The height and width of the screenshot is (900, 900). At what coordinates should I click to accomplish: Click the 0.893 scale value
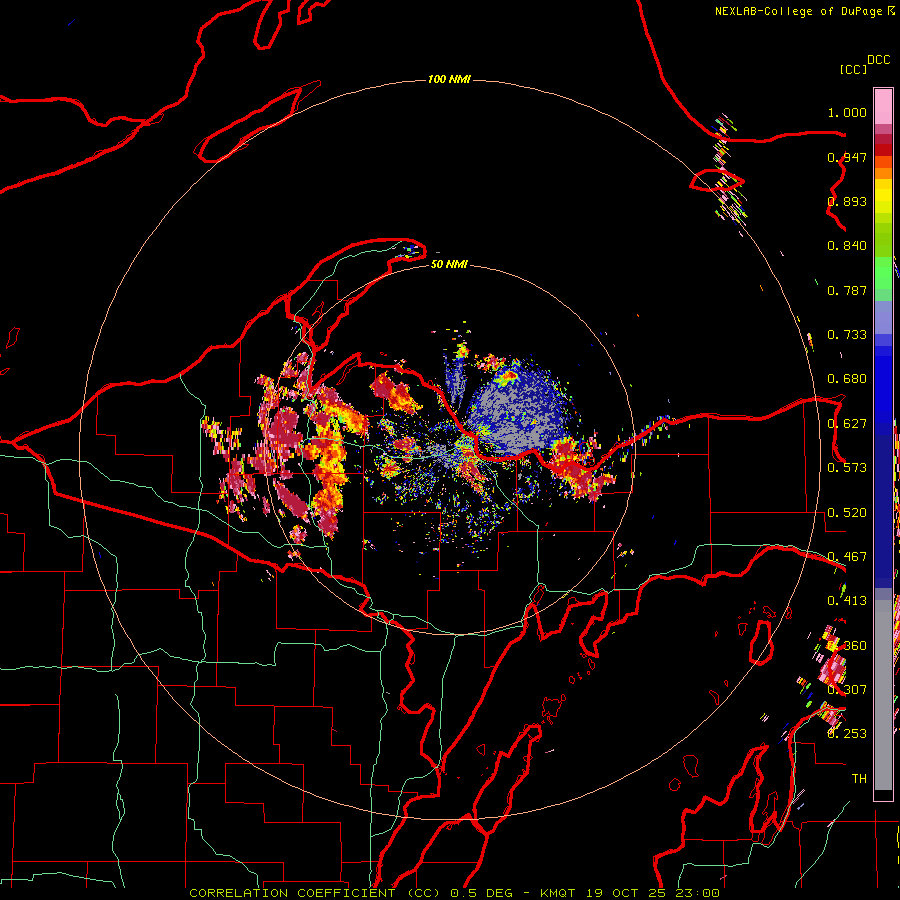(x=847, y=201)
